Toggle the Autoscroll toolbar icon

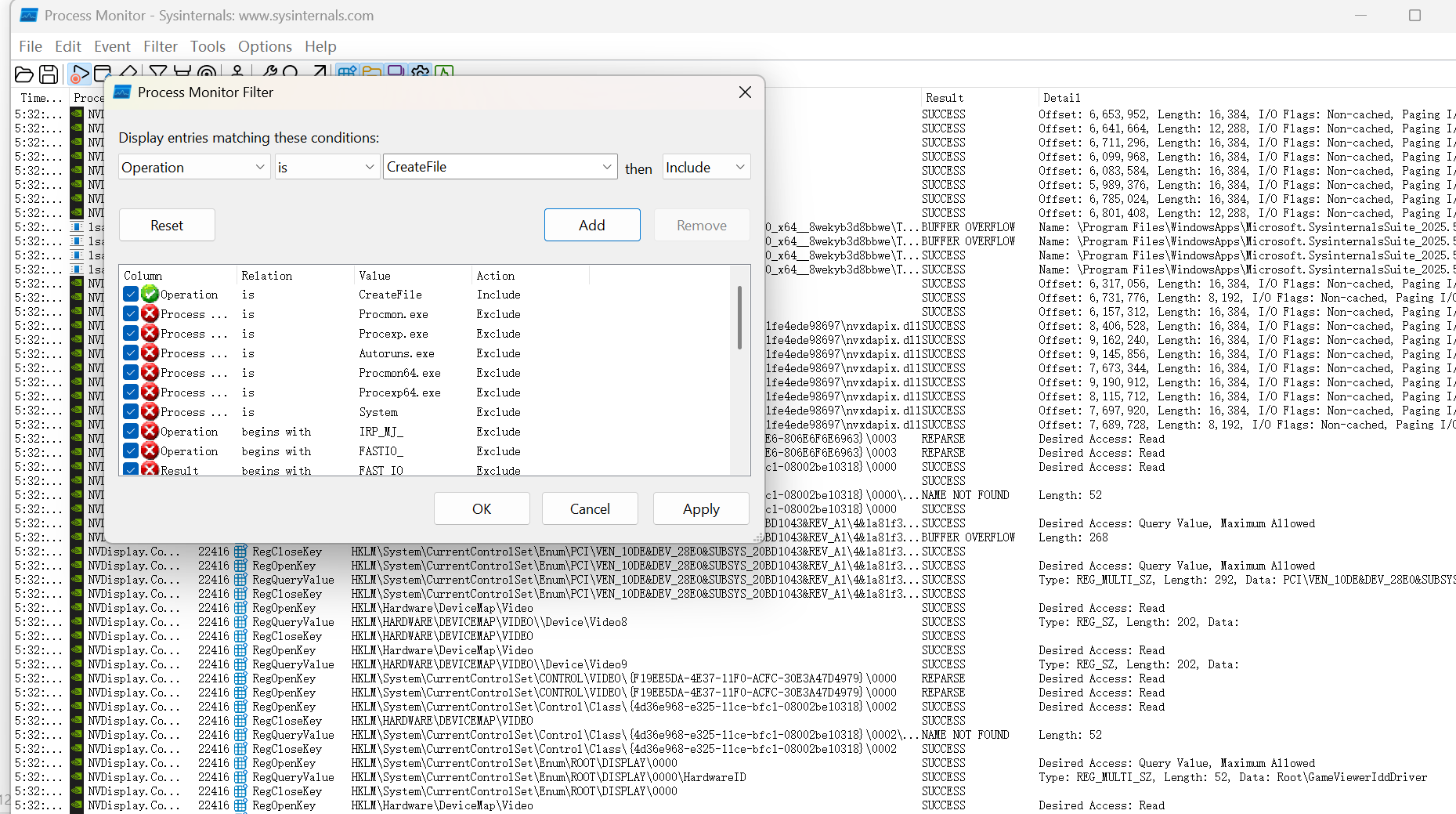pyautogui.click(x=103, y=74)
